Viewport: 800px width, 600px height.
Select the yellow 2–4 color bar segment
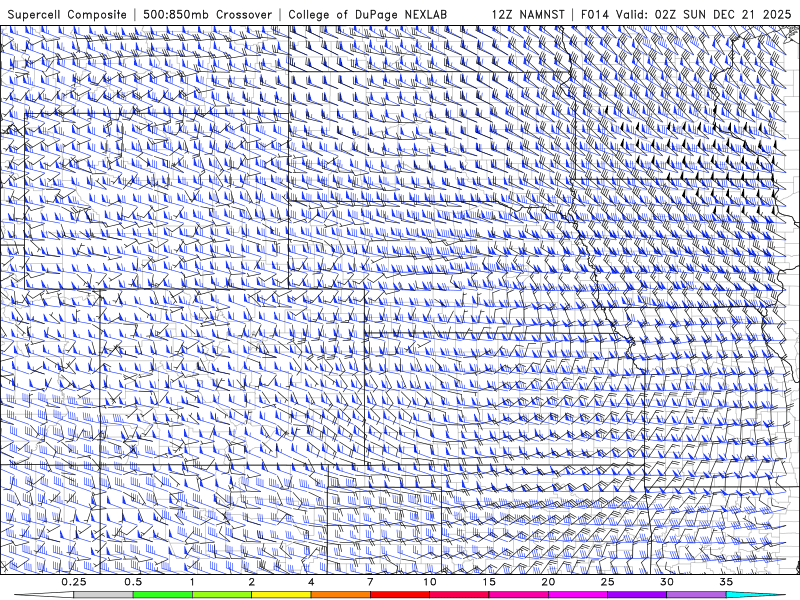[x=281, y=595]
